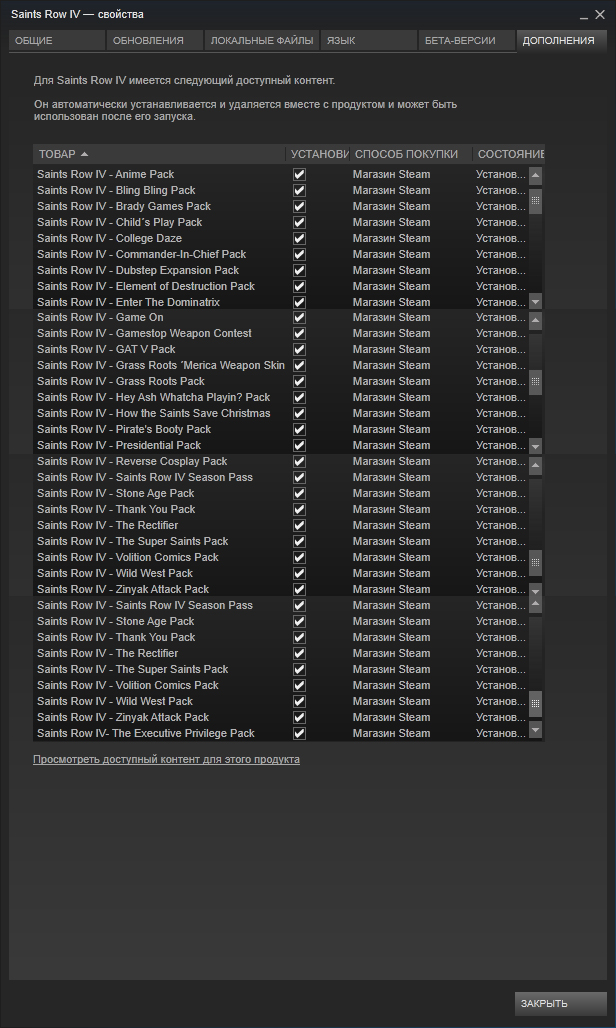Viewport: 616px width, 1028px height.
Task: Toggle the Game On checkbox
Action: coord(299,317)
